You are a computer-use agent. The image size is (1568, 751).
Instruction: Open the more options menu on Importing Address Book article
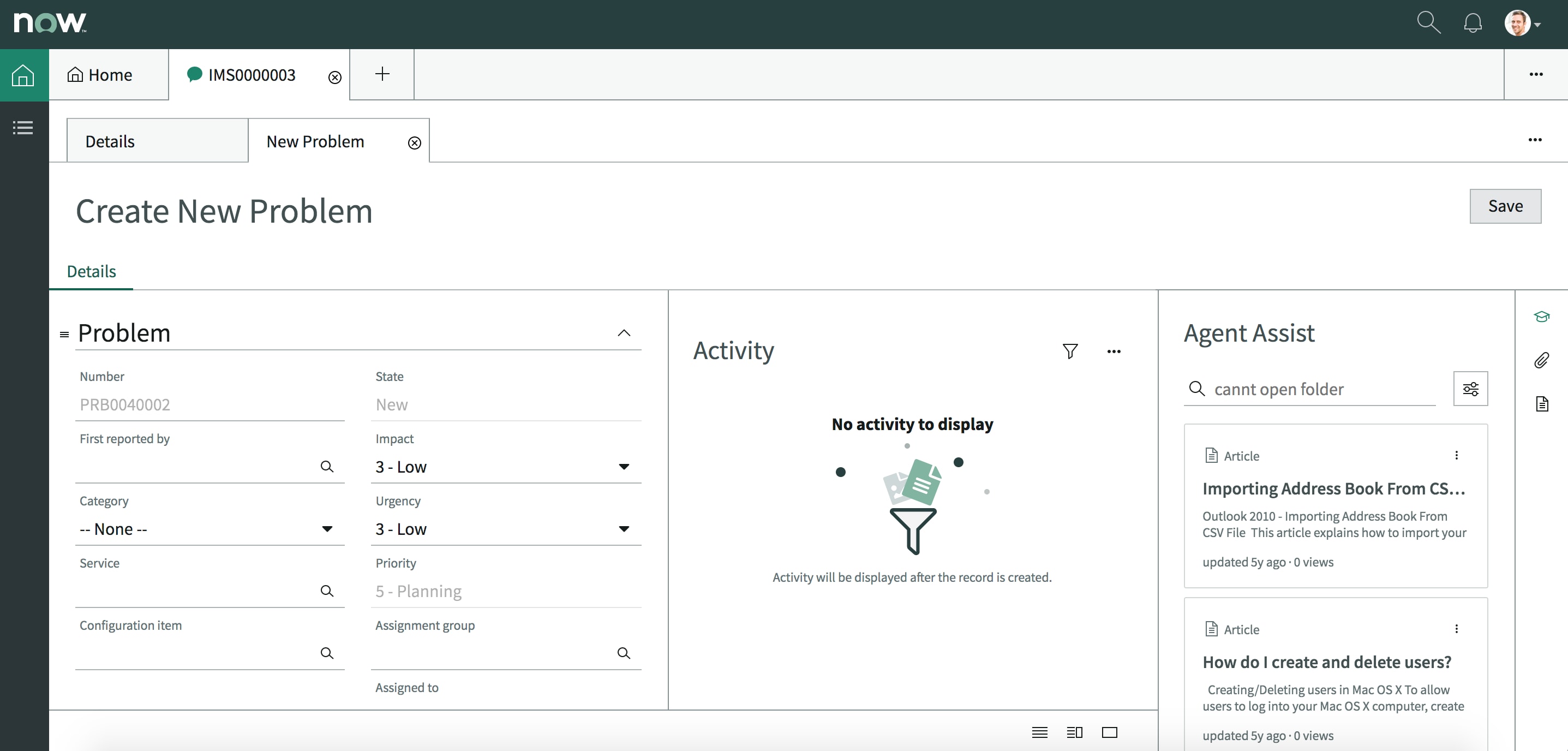point(1457,455)
